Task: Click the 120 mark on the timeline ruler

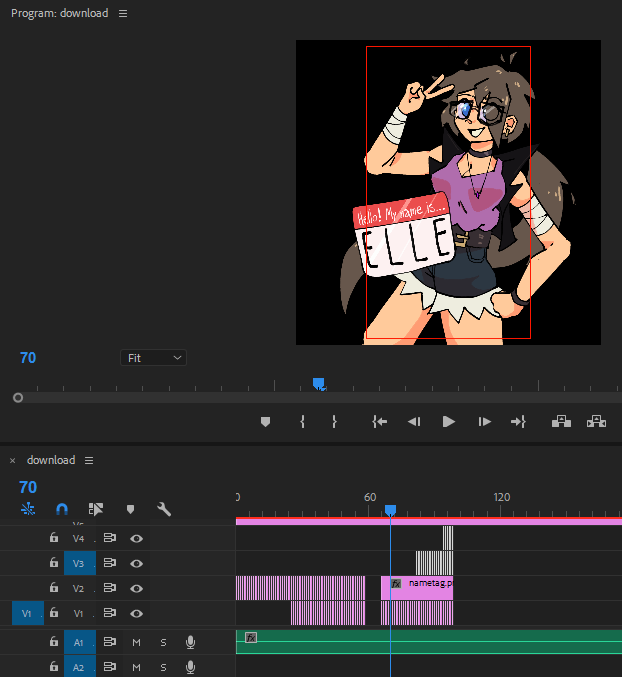Action: [x=502, y=497]
